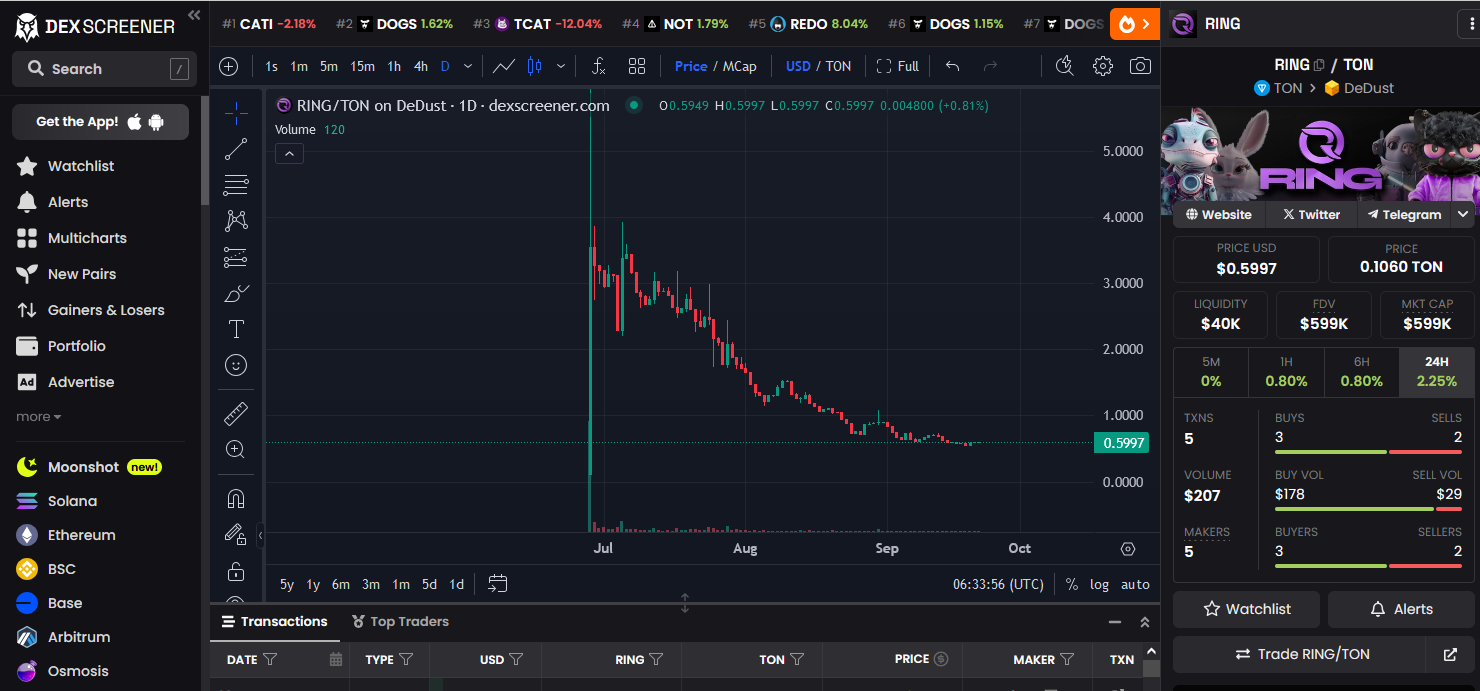Open the emoji icons tool

click(236, 365)
